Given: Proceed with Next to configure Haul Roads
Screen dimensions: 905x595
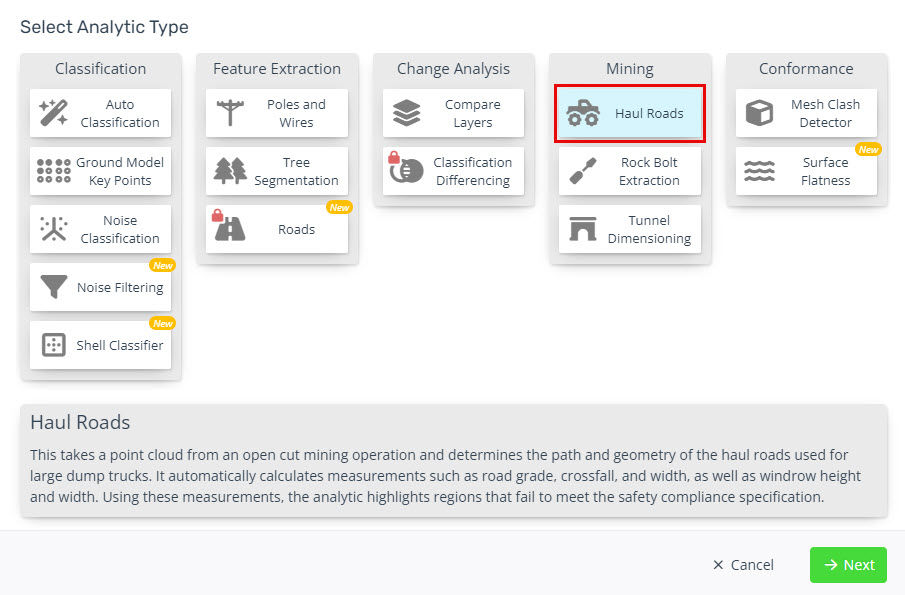Looking at the screenshot, I should point(848,564).
